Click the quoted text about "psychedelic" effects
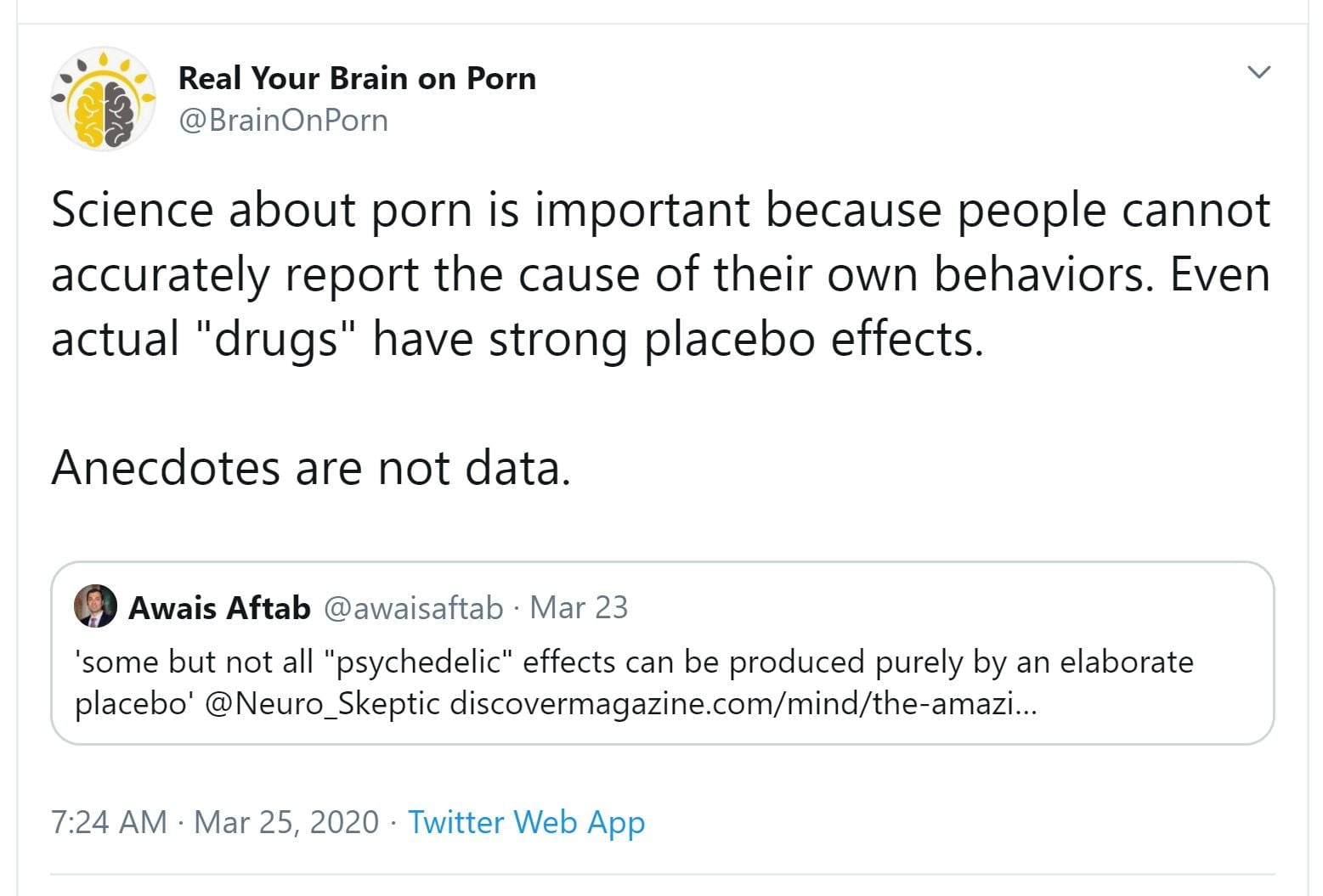1323x896 pixels. [x=634, y=662]
